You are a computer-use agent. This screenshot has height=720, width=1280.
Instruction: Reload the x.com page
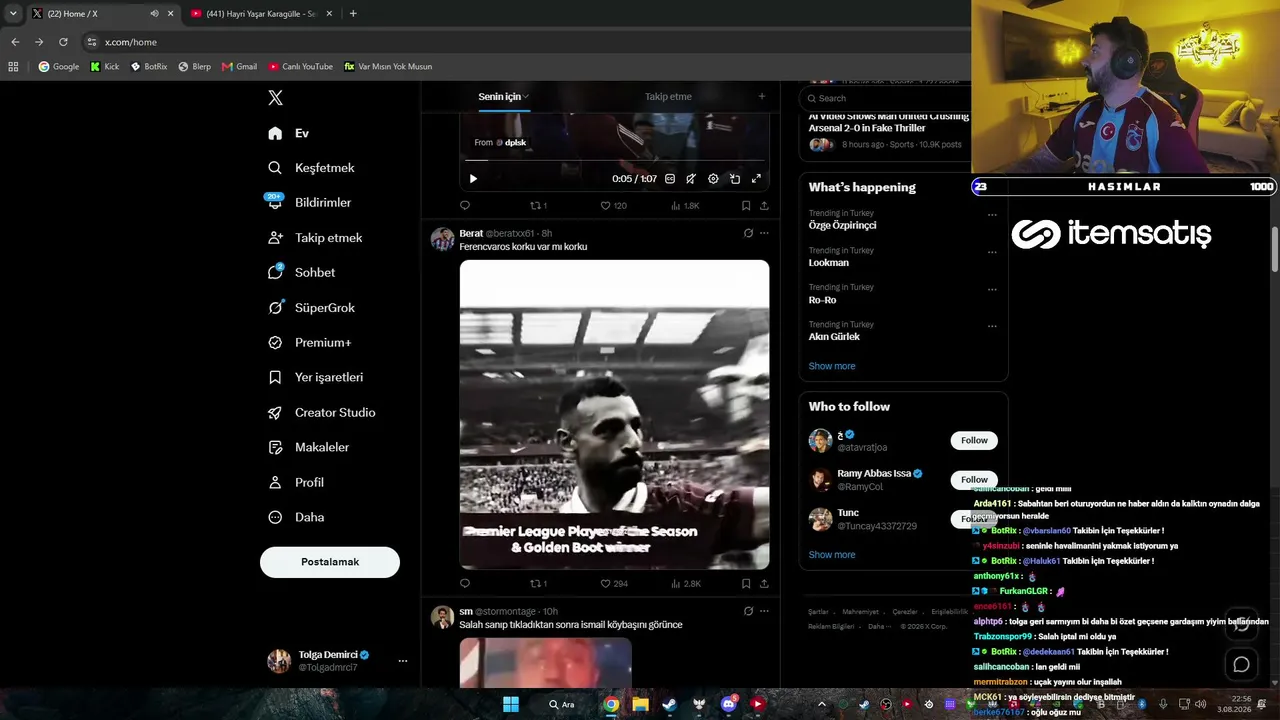[63, 42]
